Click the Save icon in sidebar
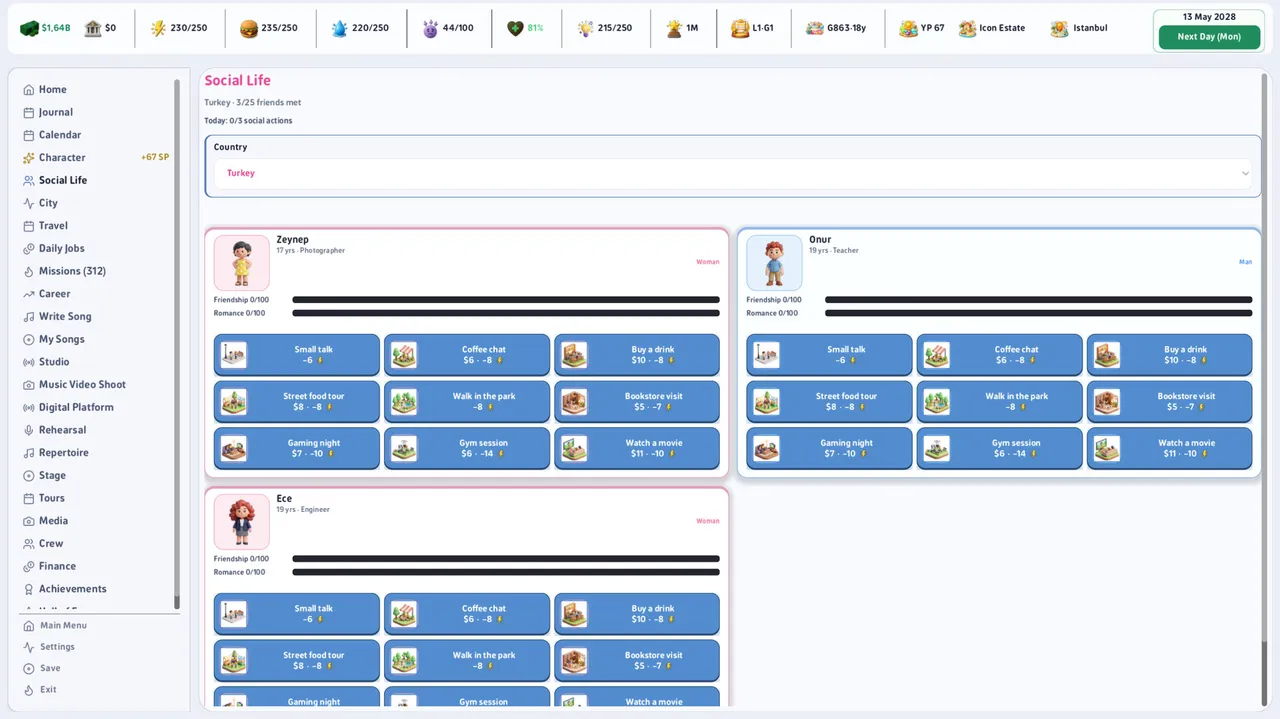 (x=29, y=668)
